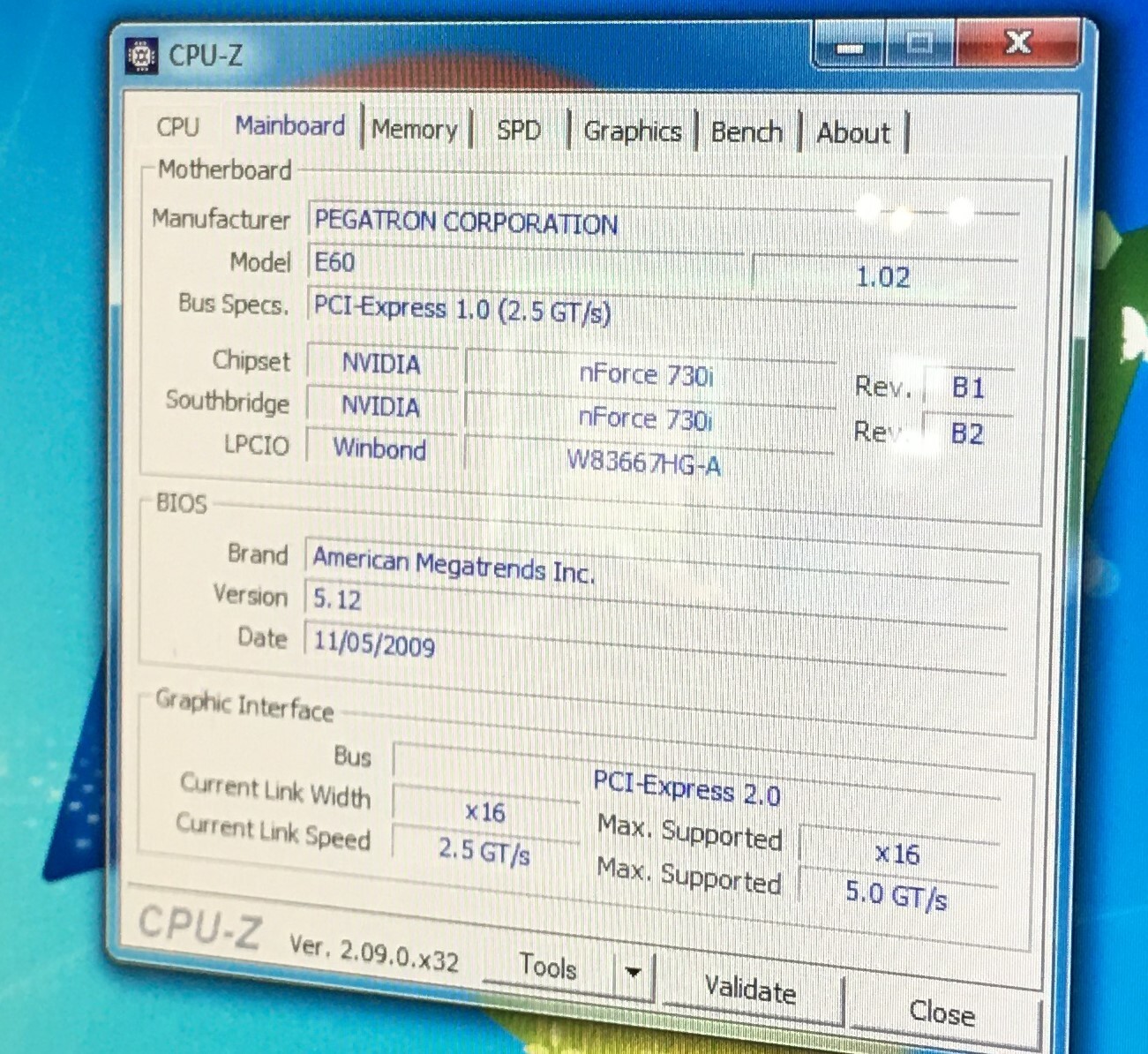This screenshot has height=1054, width=1148.
Task: Click the southbridge nForce 730i model field
Action: pyautogui.click(x=649, y=419)
